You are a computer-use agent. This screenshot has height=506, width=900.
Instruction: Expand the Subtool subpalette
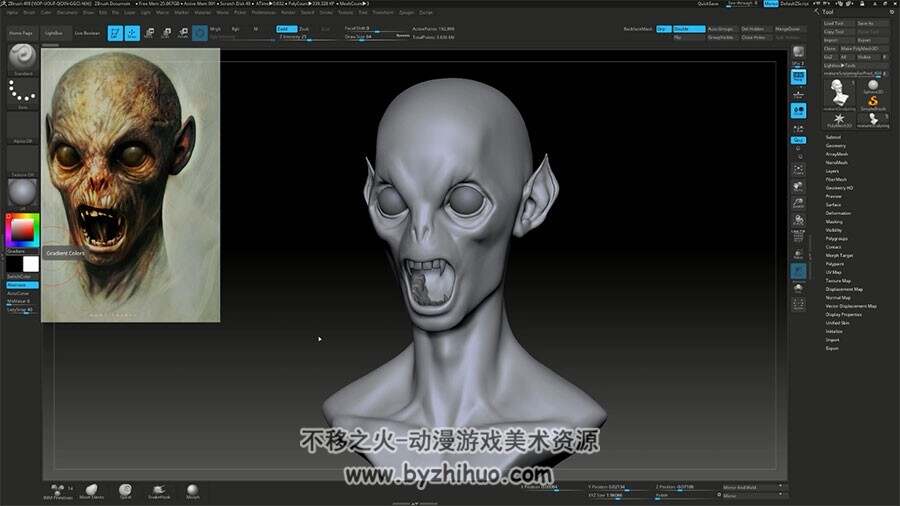click(x=833, y=137)
